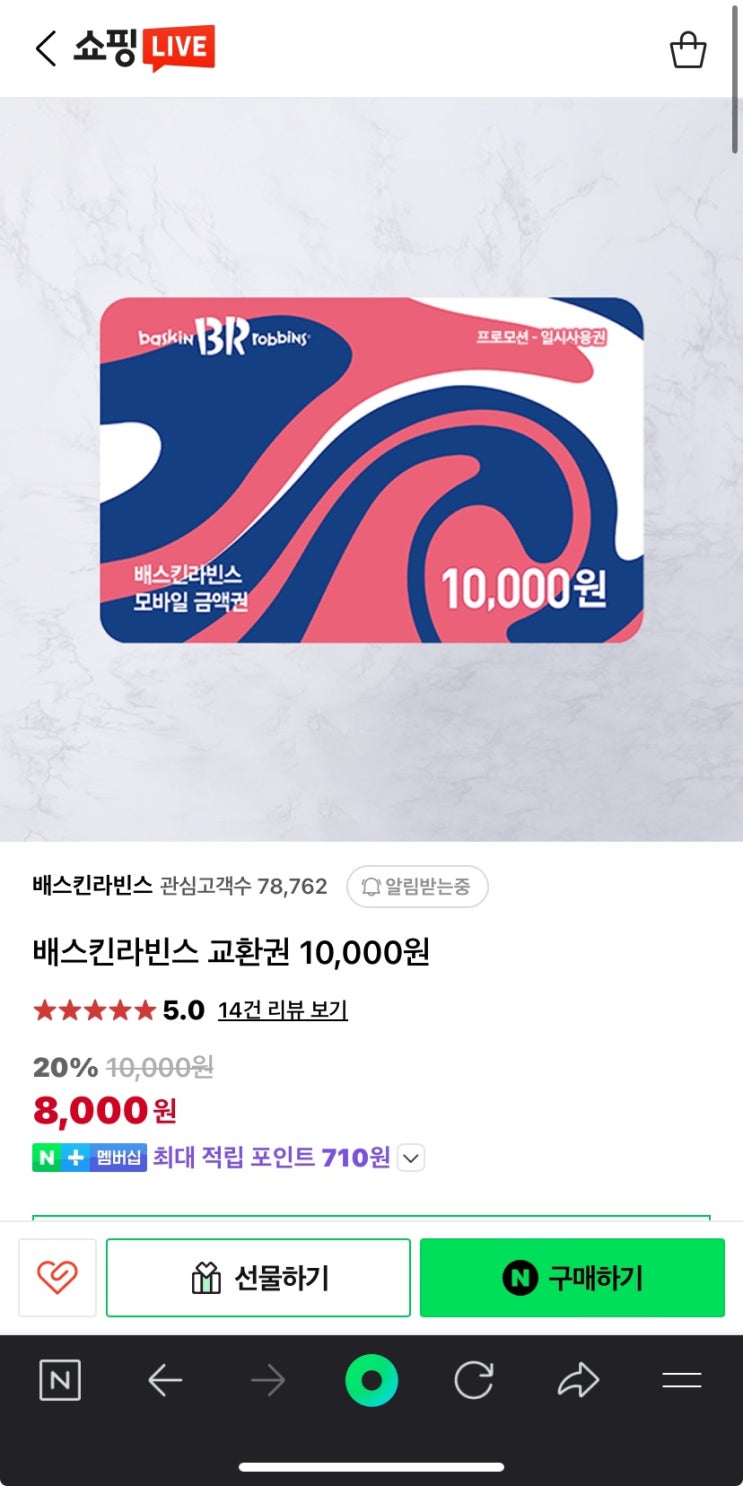
Task: Share page with share arrow icon
Action: tap(578, 1381)
